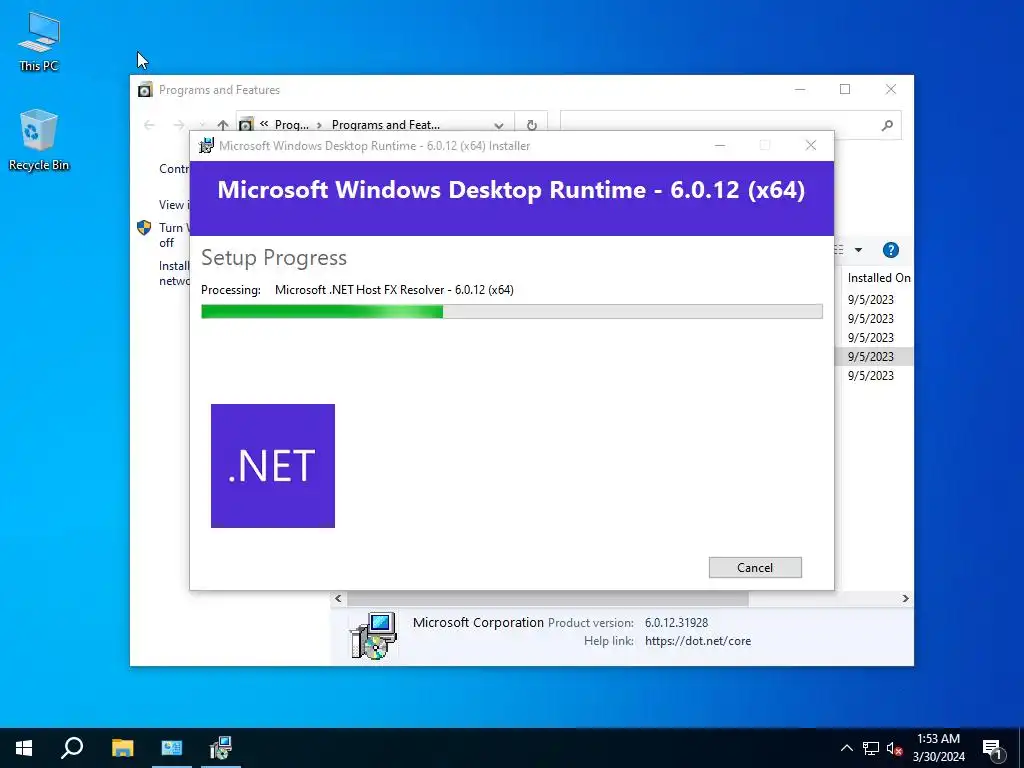The width and height of the screenshot is (1024, 768).
Task: Select the Recycle Bin desktop icon
Action: point(39,140)
